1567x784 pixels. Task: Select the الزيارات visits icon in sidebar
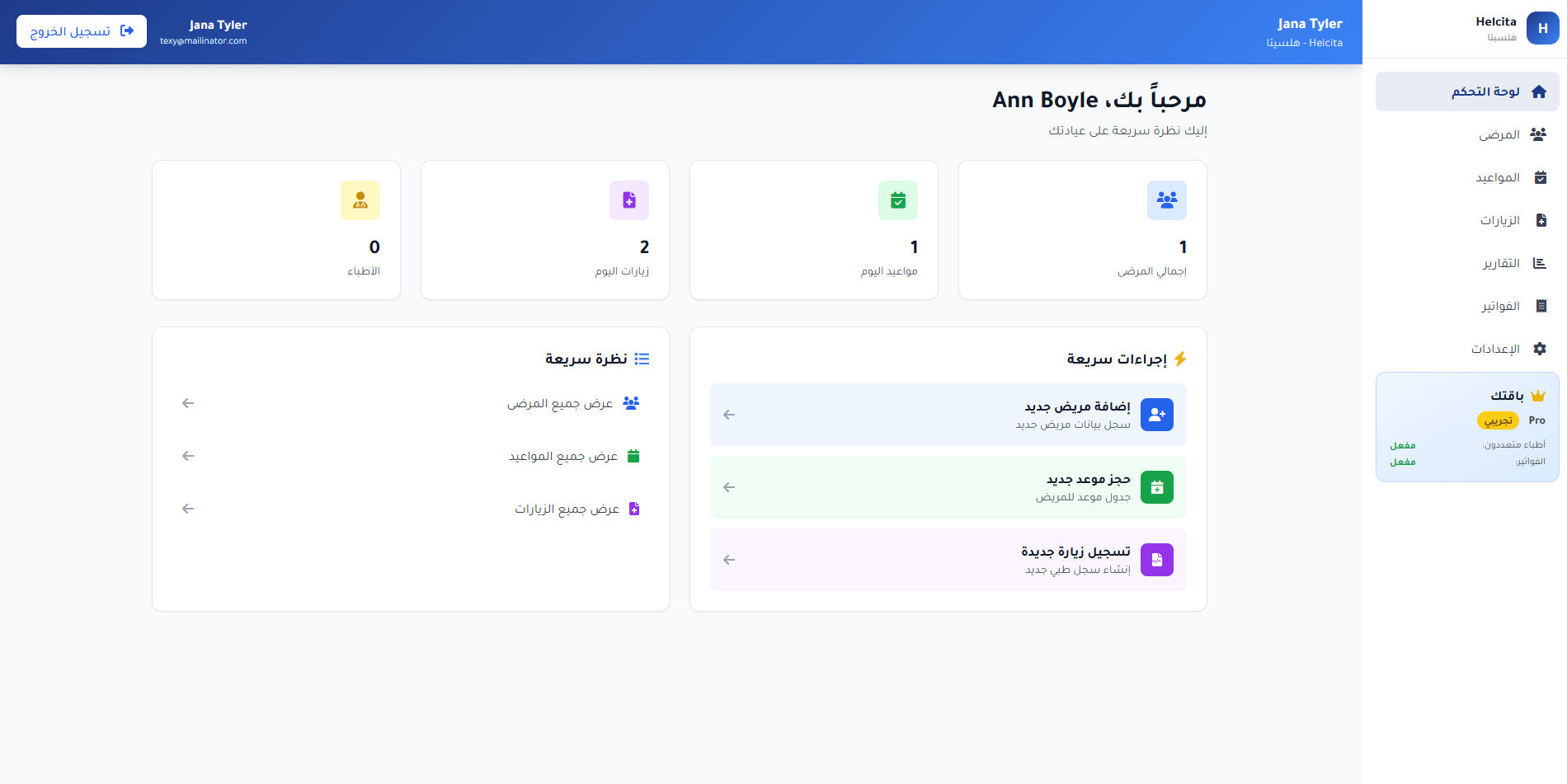coord(1539,220)
